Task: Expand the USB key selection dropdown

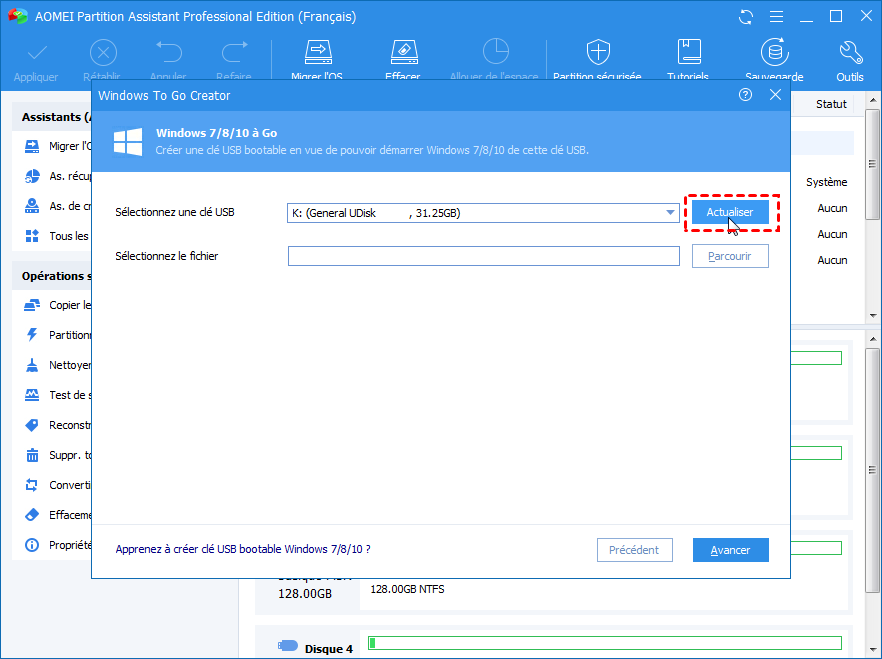Action: pos(670,213)
